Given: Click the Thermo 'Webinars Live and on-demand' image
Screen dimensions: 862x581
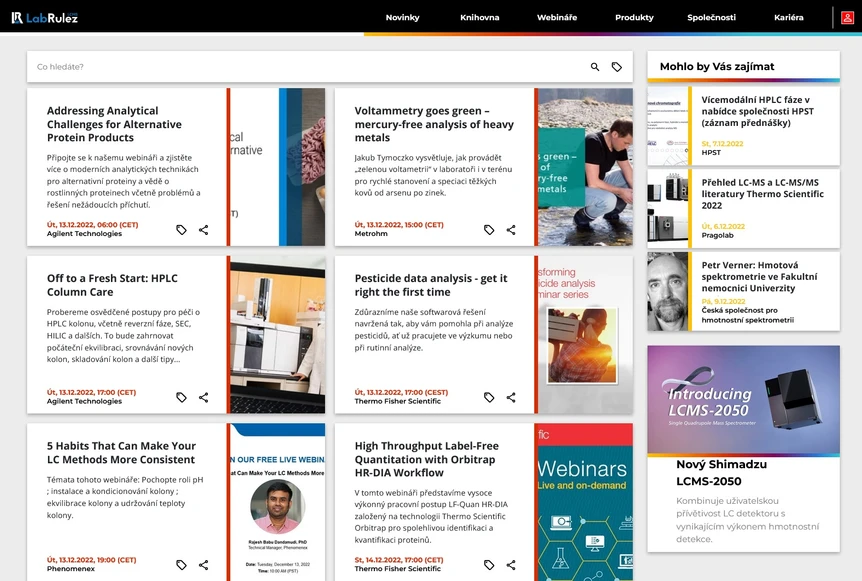Looking at the screenshot, I should [x=585, y=502].
